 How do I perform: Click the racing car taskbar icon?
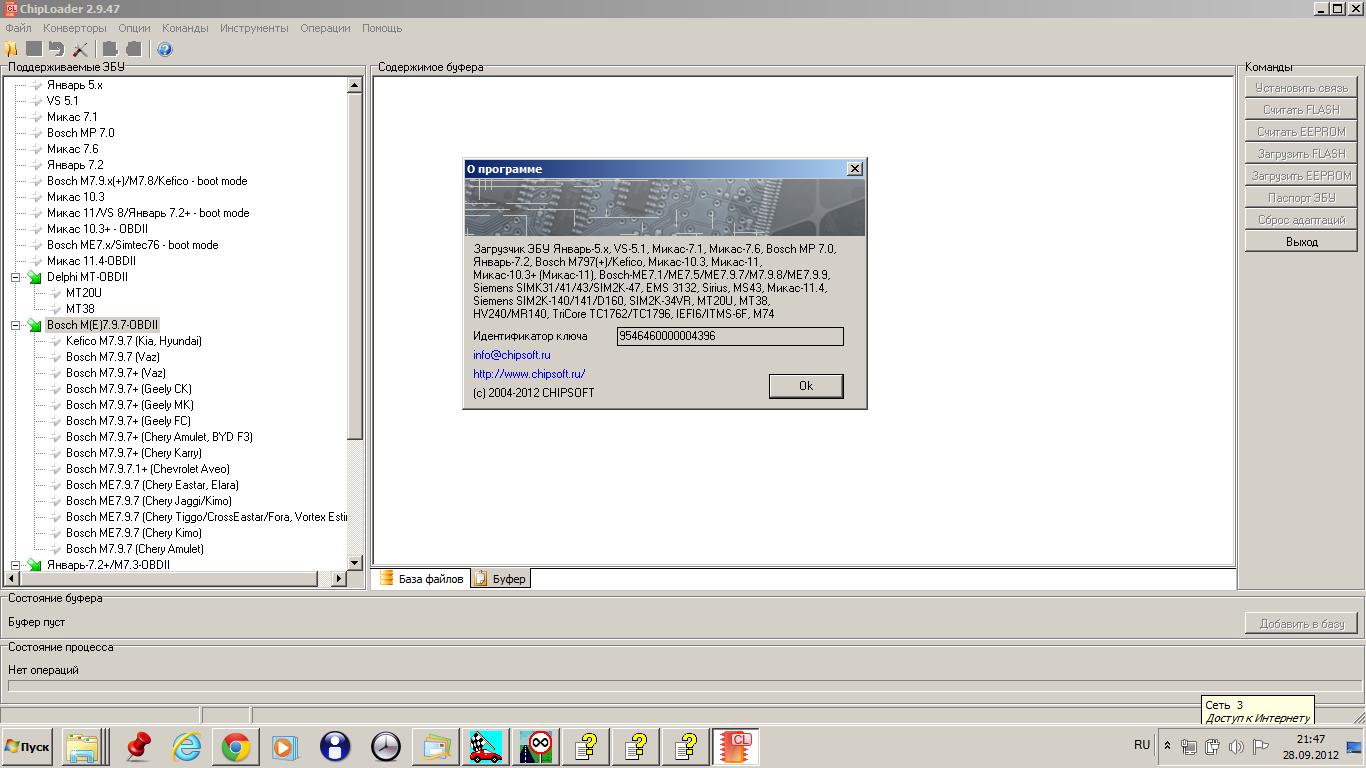click(486, 747)
